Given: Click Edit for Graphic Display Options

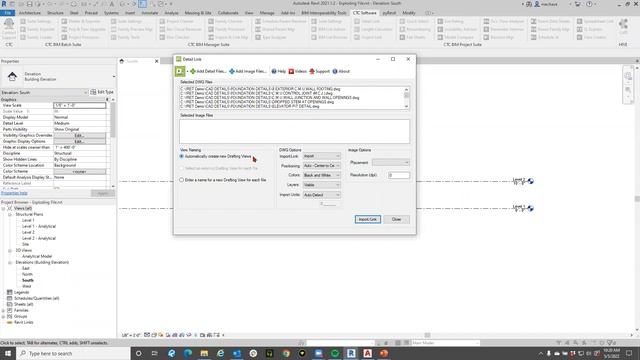Looking at the screenshot, I should (x=79, y=141).
